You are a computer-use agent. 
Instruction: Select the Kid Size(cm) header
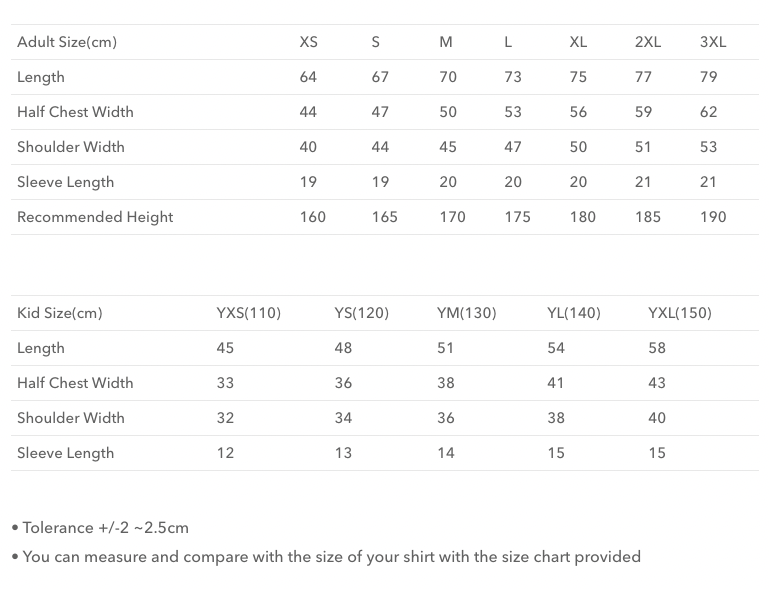pyautogui.click(x=60, y=313)
